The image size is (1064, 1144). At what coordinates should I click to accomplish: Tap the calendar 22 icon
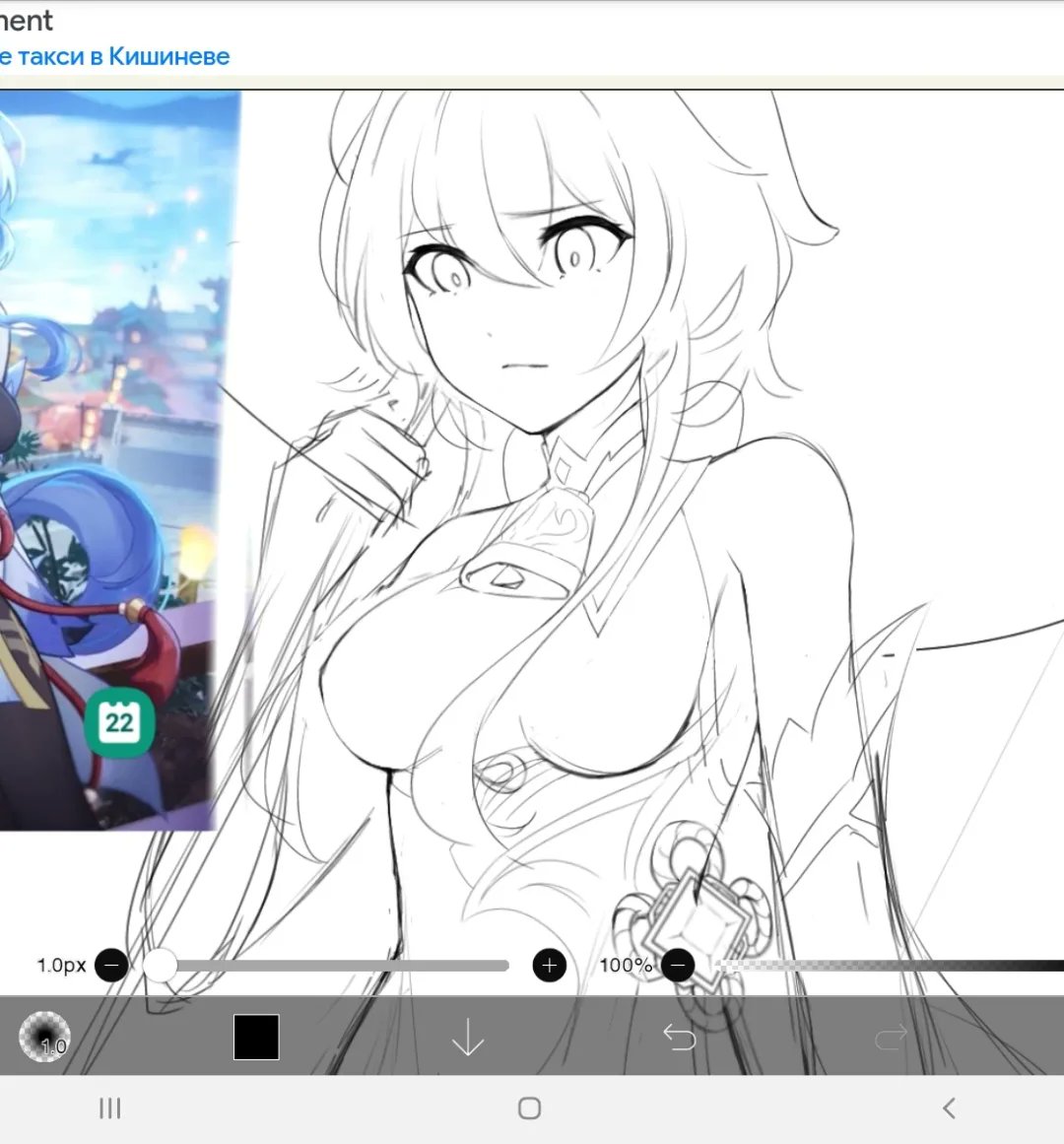(119, 722)
